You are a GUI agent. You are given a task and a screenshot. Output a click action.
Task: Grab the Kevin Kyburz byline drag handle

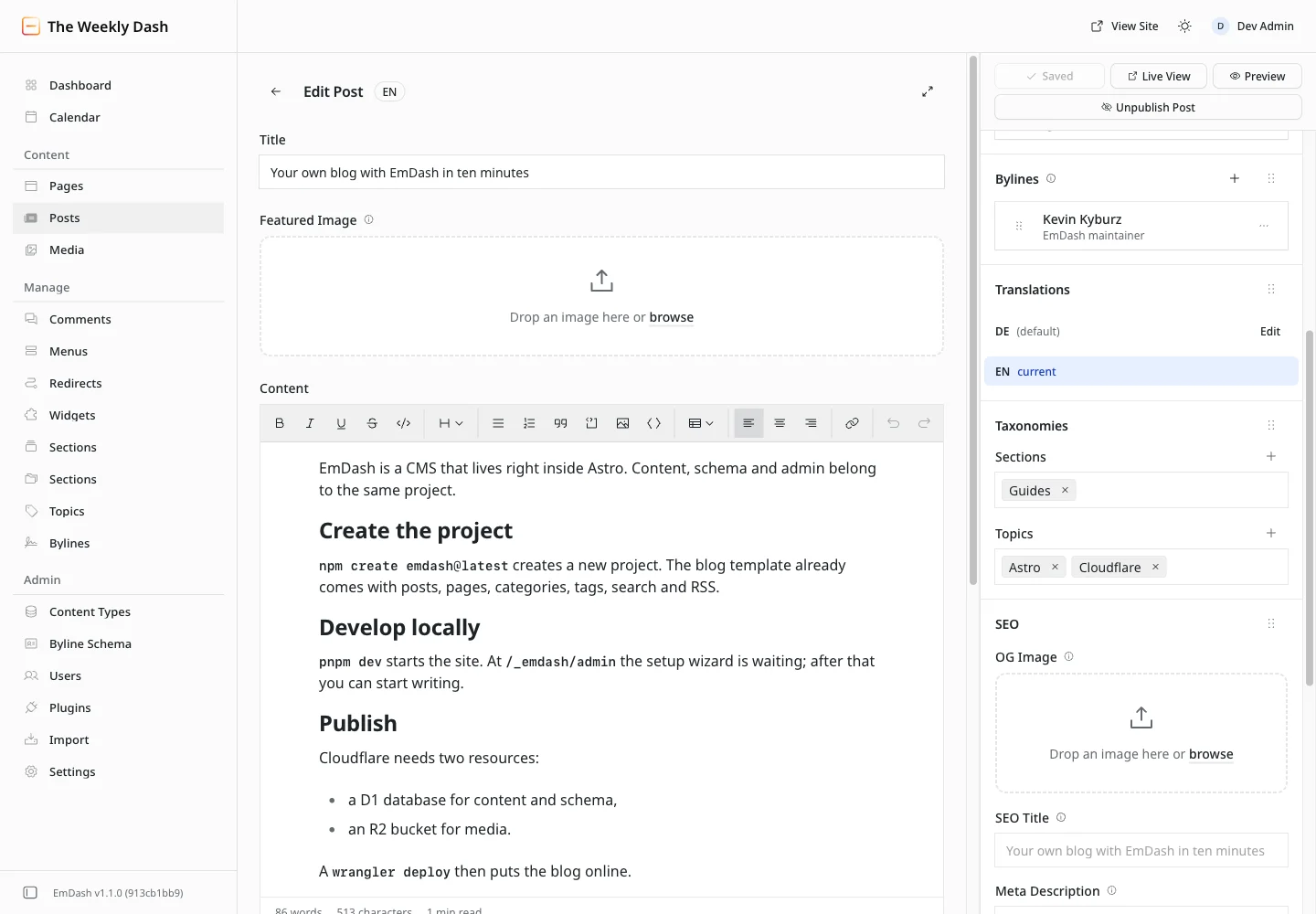point(1019,226)
